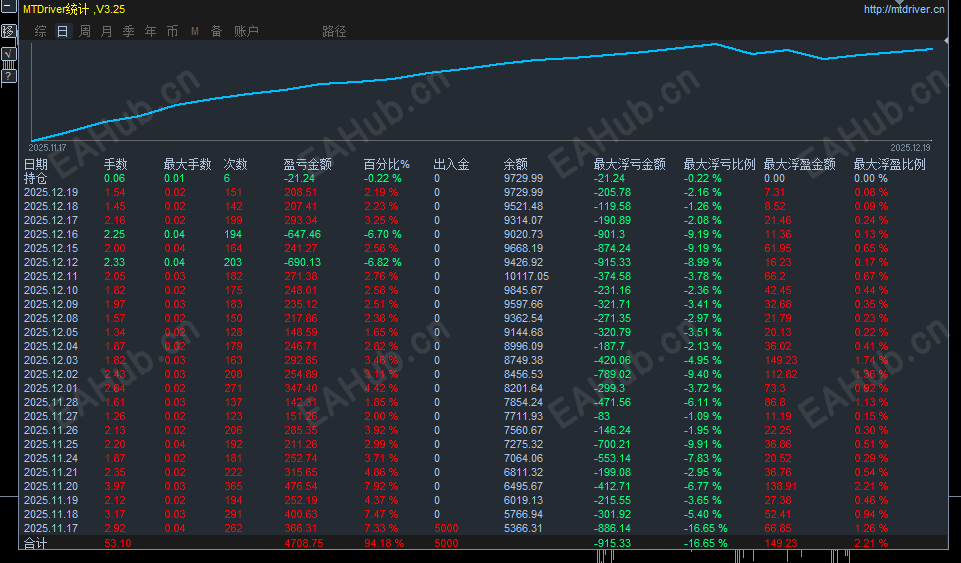Image resolution: width=961 pixels, height=563 pixels.
Task: Open the M tab
Action: pos(195,31)
